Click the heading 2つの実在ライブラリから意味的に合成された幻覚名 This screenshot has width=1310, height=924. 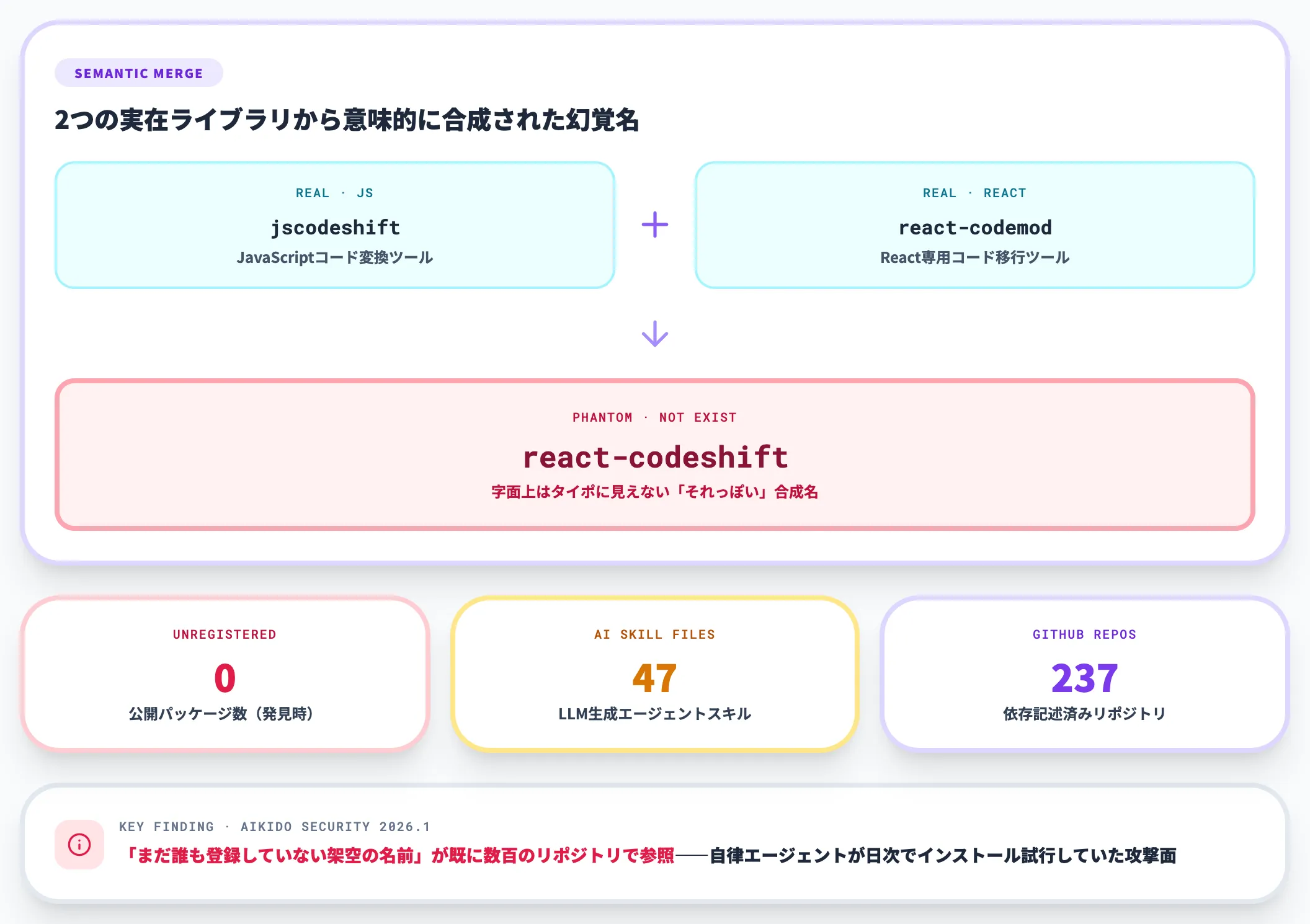[347, 120]
